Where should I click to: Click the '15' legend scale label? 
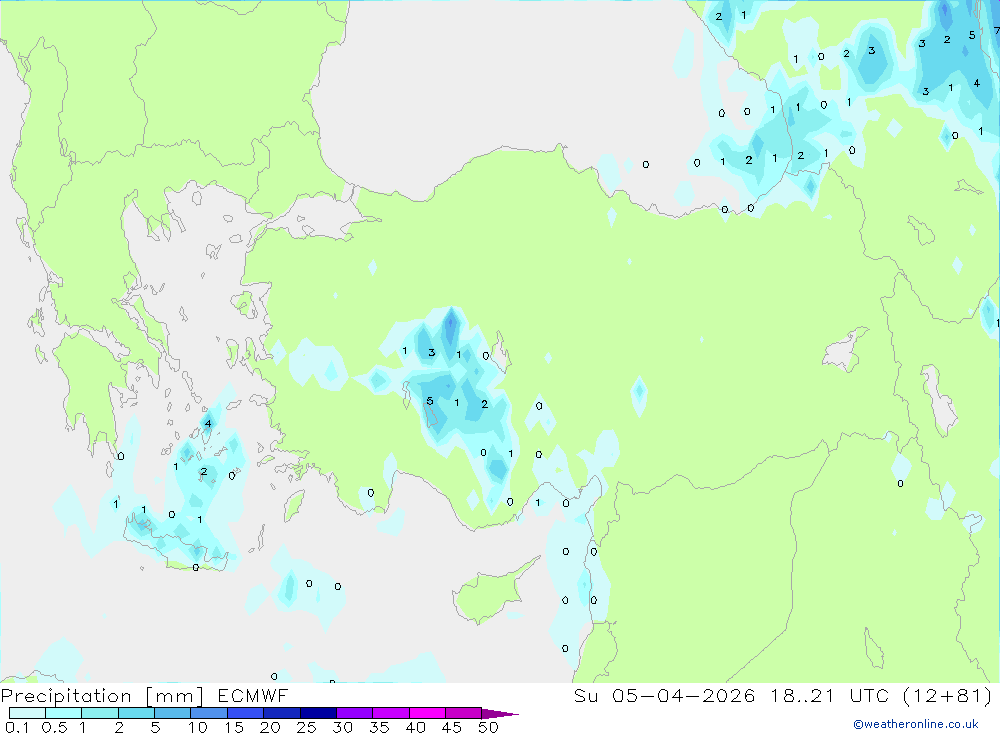pyautogui.click(x=234, y=727)
